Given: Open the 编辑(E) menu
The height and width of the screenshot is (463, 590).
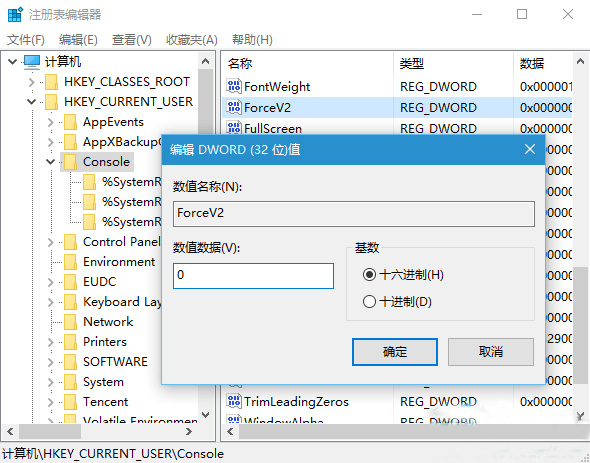Looking at the screenshot, I should (78, 40).
